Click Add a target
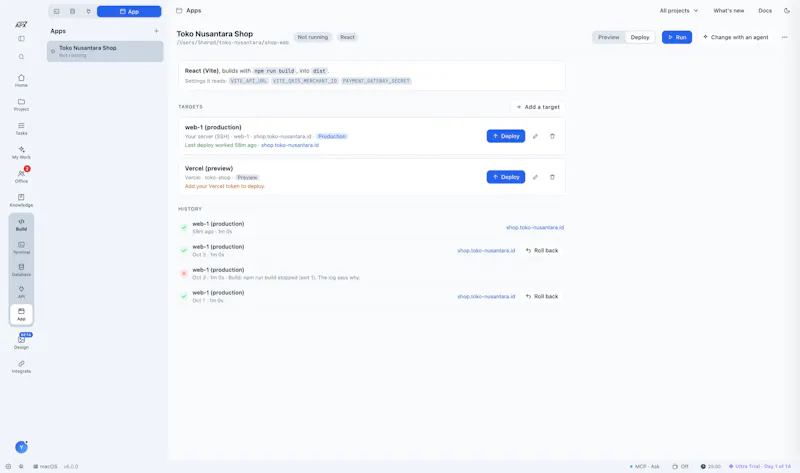The width and height of the screenshot is (800, 473). click(538, 107)
